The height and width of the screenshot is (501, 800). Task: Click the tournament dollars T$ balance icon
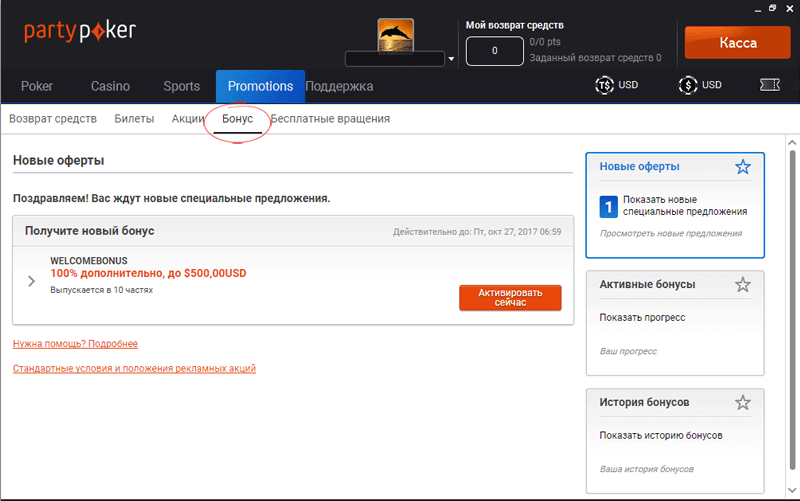(603, 86)
